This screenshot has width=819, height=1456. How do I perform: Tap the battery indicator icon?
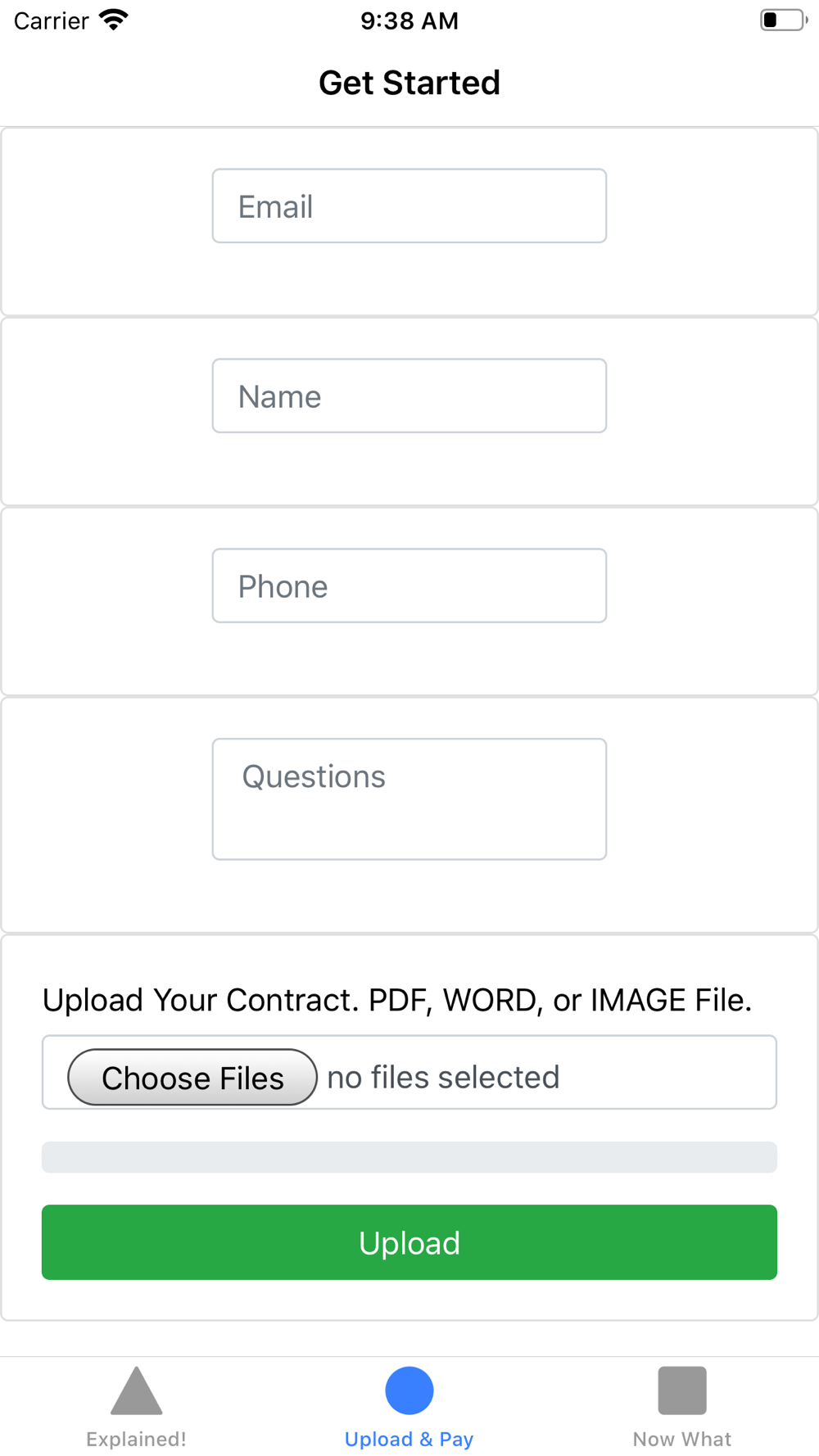(x=784, y=20)
